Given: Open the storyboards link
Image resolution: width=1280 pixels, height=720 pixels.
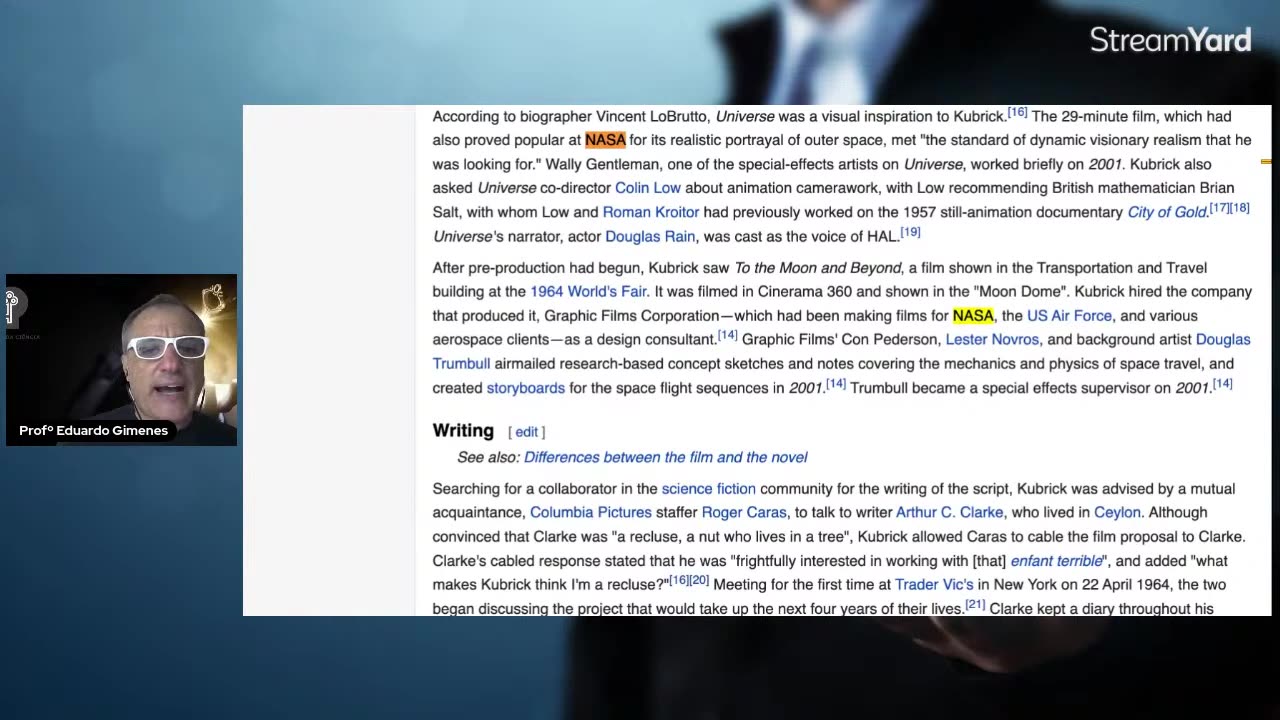Looking at the screenshot, I should coord(526,388).
